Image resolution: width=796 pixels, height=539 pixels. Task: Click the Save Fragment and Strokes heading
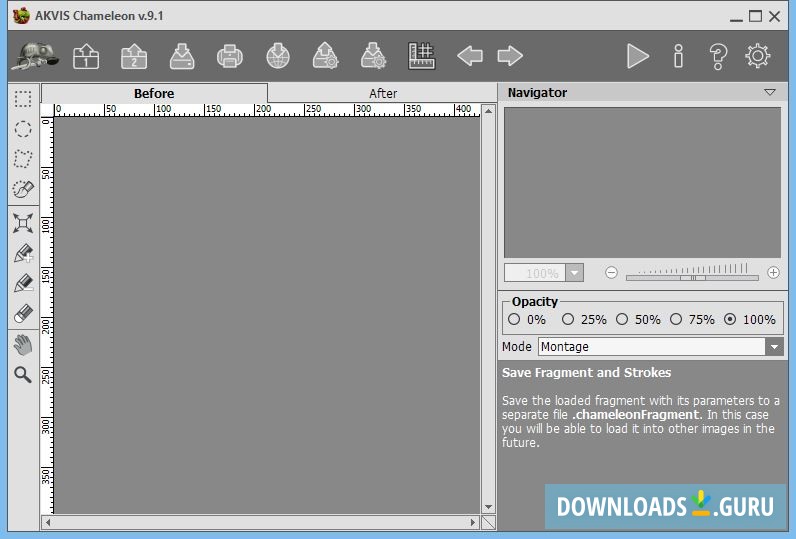[x=586, y=373]
